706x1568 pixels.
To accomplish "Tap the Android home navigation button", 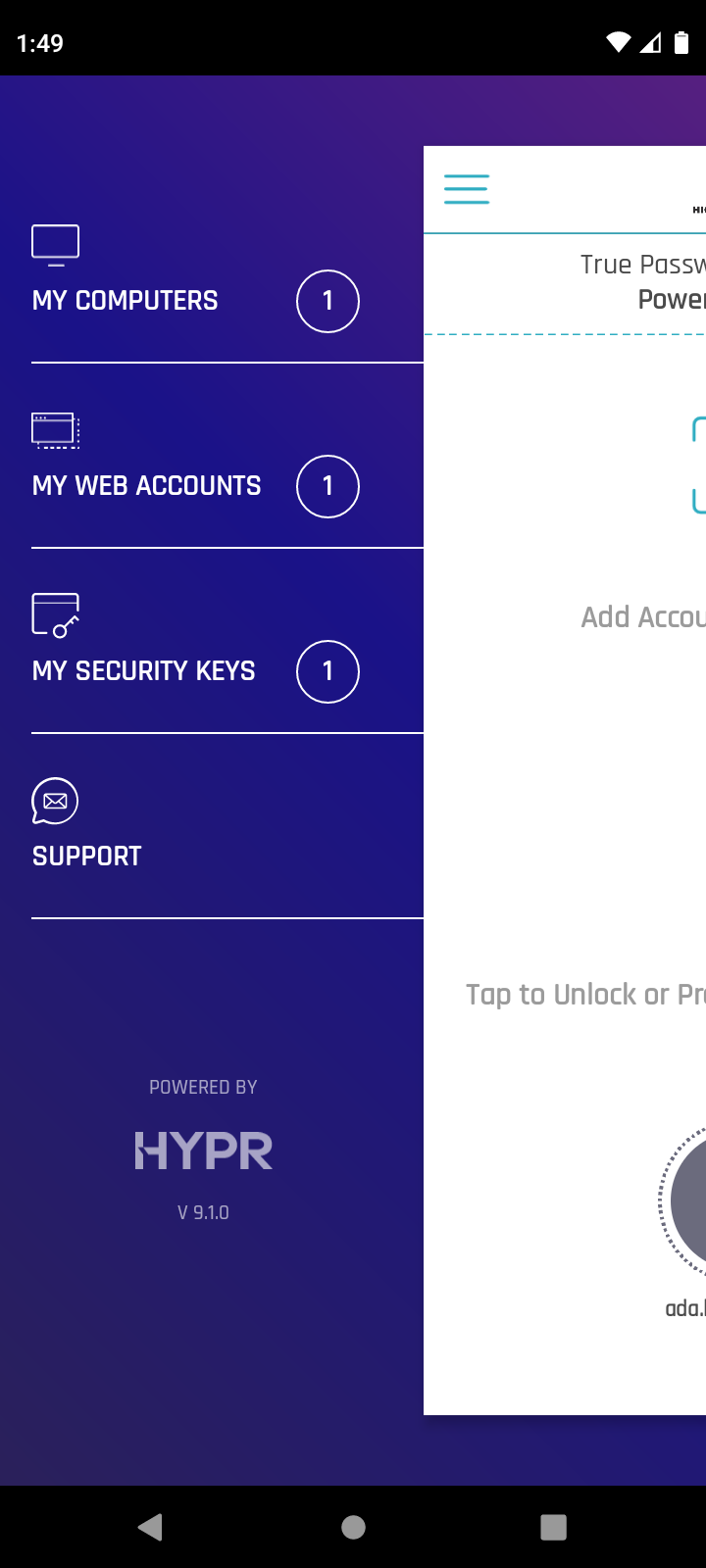I will (353, 1527).
